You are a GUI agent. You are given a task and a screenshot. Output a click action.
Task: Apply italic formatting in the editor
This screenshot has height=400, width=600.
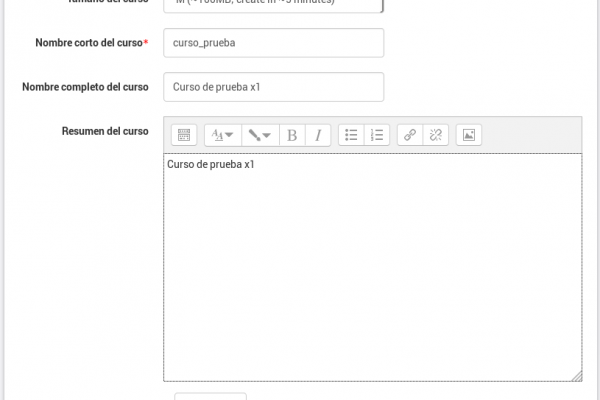click(318, 135)
